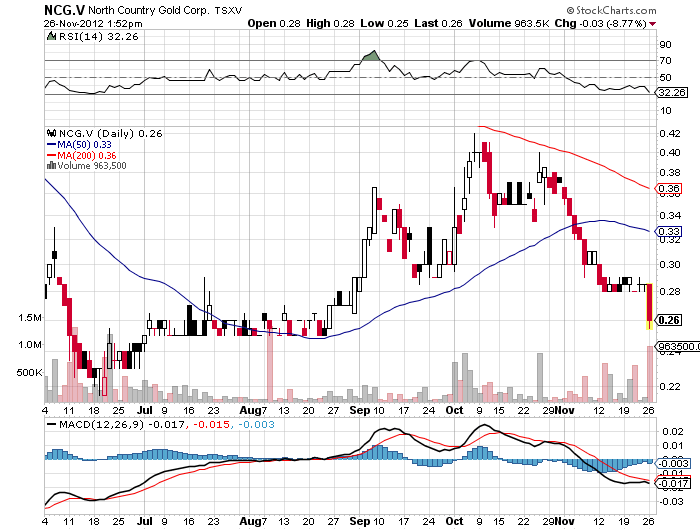
Task: Click the 500K volume axis label
Action: (30, 372)
